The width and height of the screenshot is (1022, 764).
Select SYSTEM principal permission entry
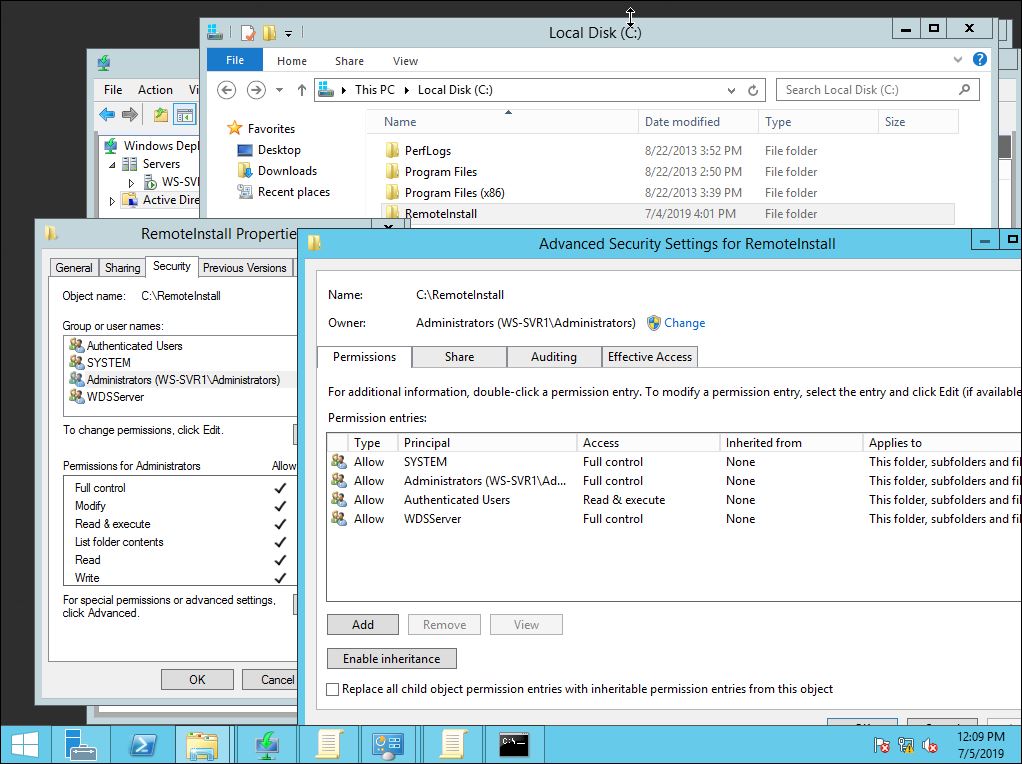[674, 462]
